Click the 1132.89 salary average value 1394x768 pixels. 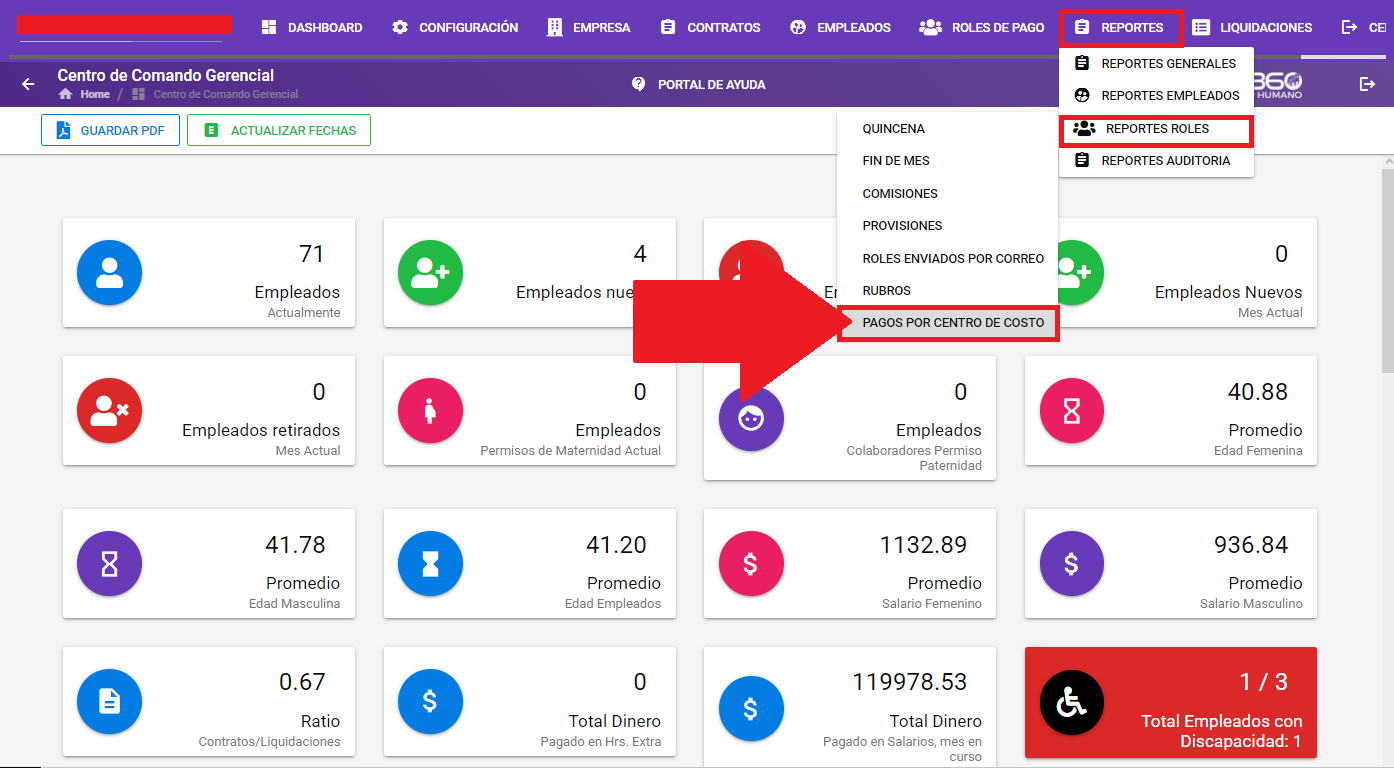923,545
